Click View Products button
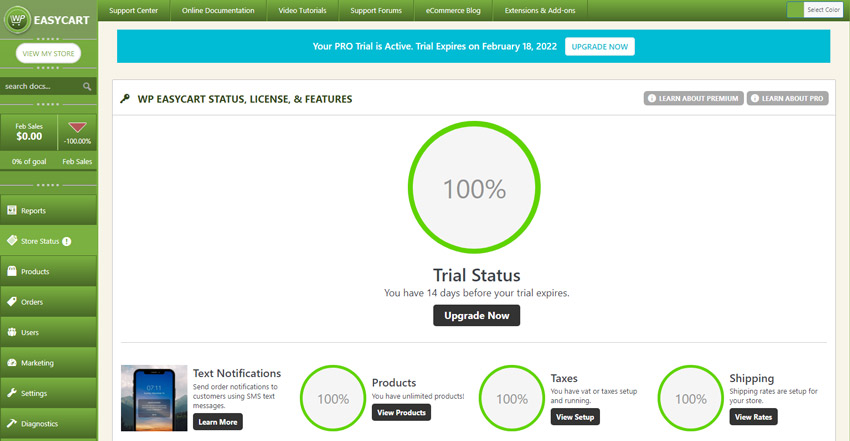 [x=401, y=413]
